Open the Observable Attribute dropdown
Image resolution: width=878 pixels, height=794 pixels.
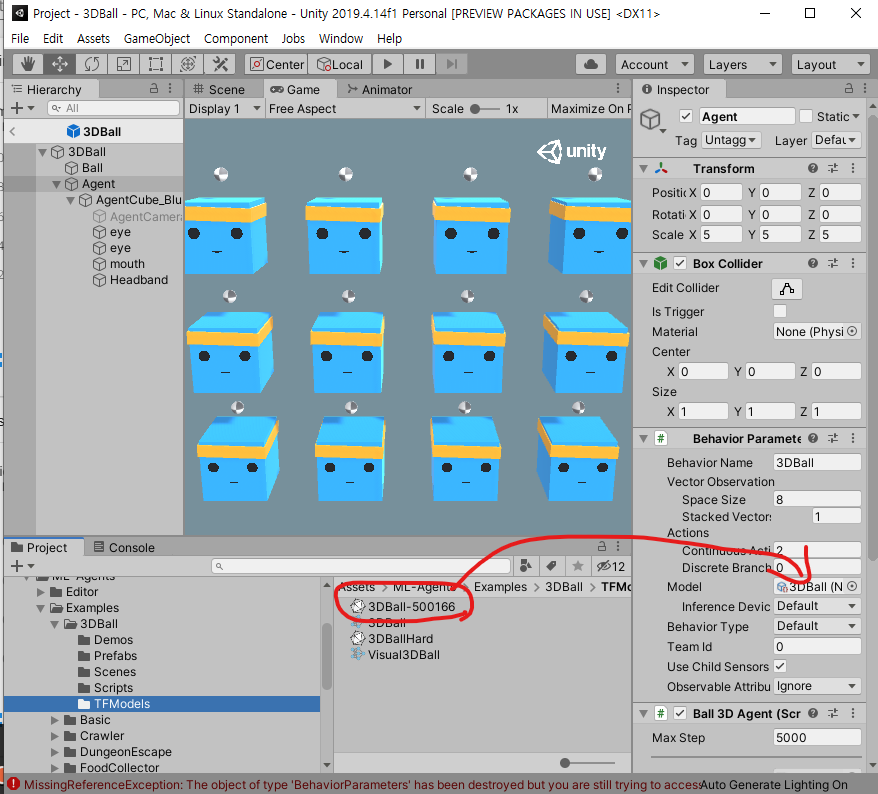[x=817, y=686]
